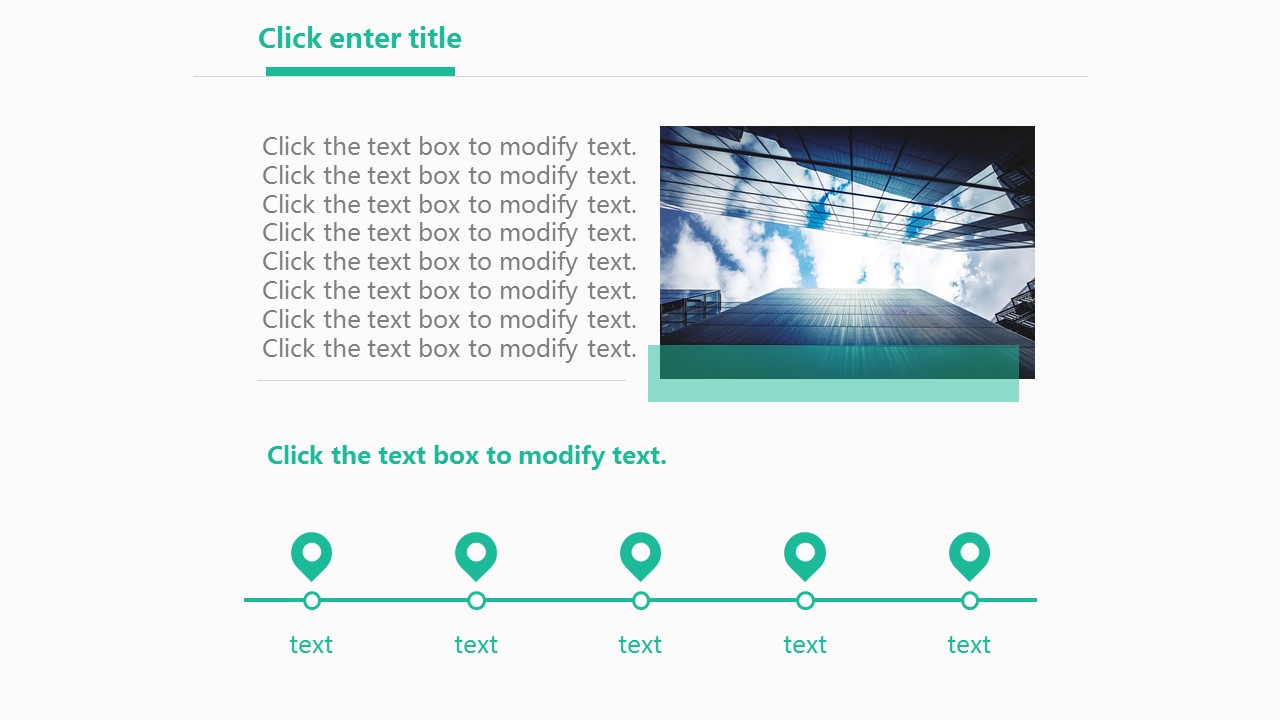
Task: Click the 'Click enter title' heading
Action: point(360,39)
